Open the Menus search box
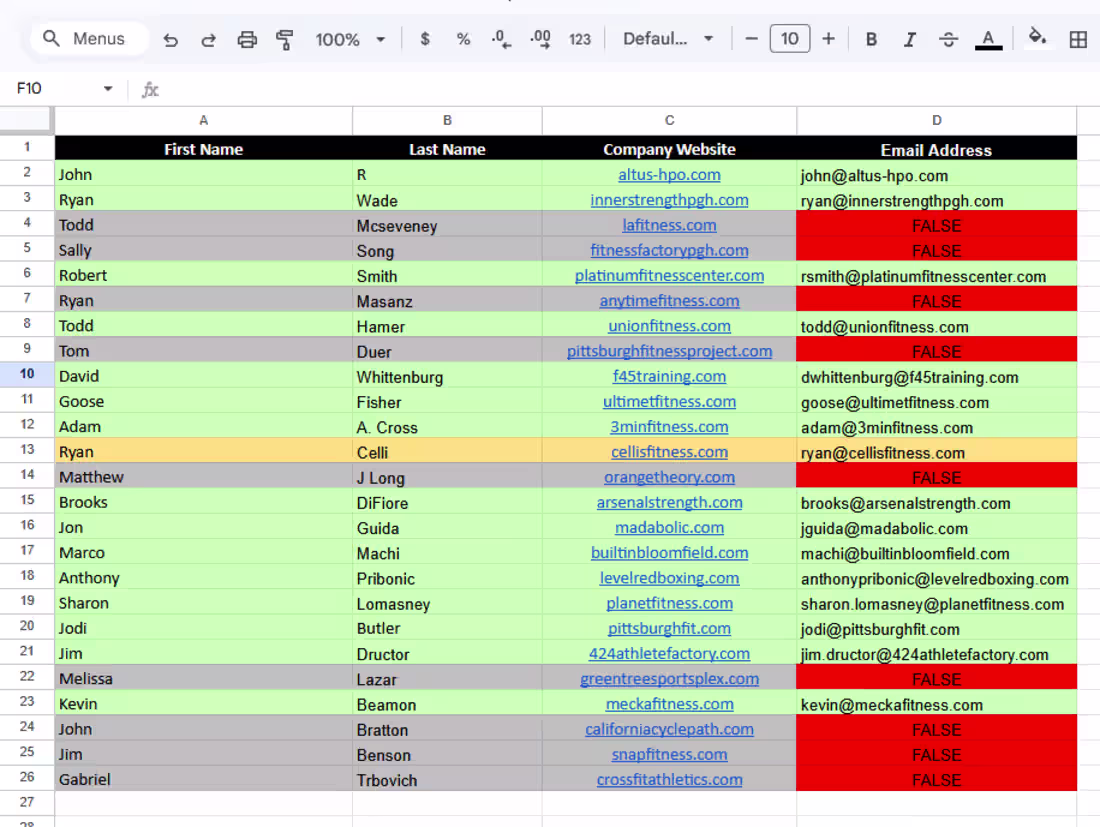 point(89,39)
